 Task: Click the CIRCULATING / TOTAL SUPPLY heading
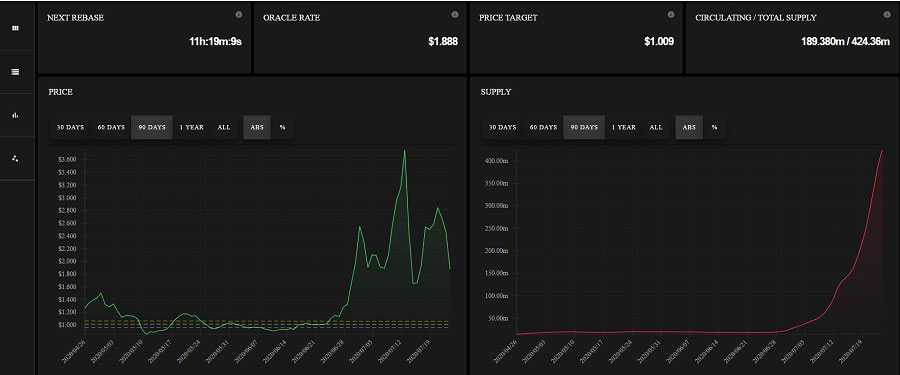pyautogui.click(x=755, y=18)
